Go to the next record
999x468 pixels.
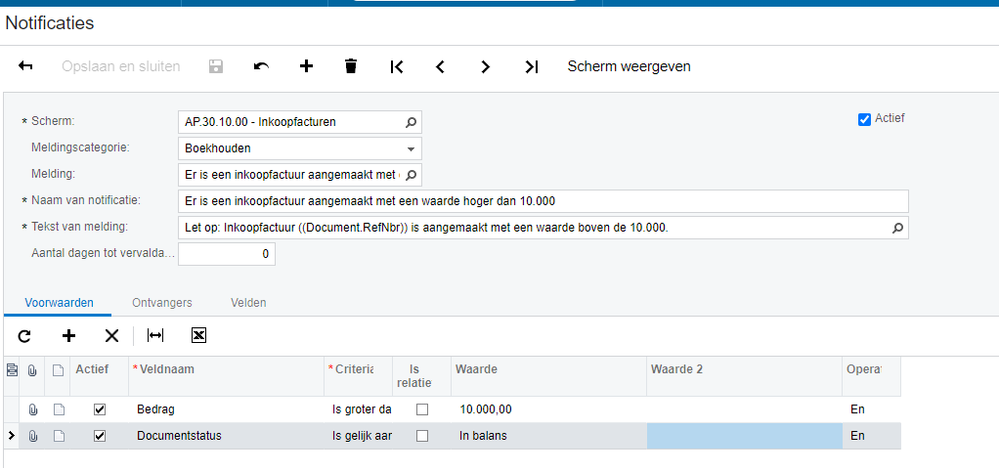click(x=485, y=66)
